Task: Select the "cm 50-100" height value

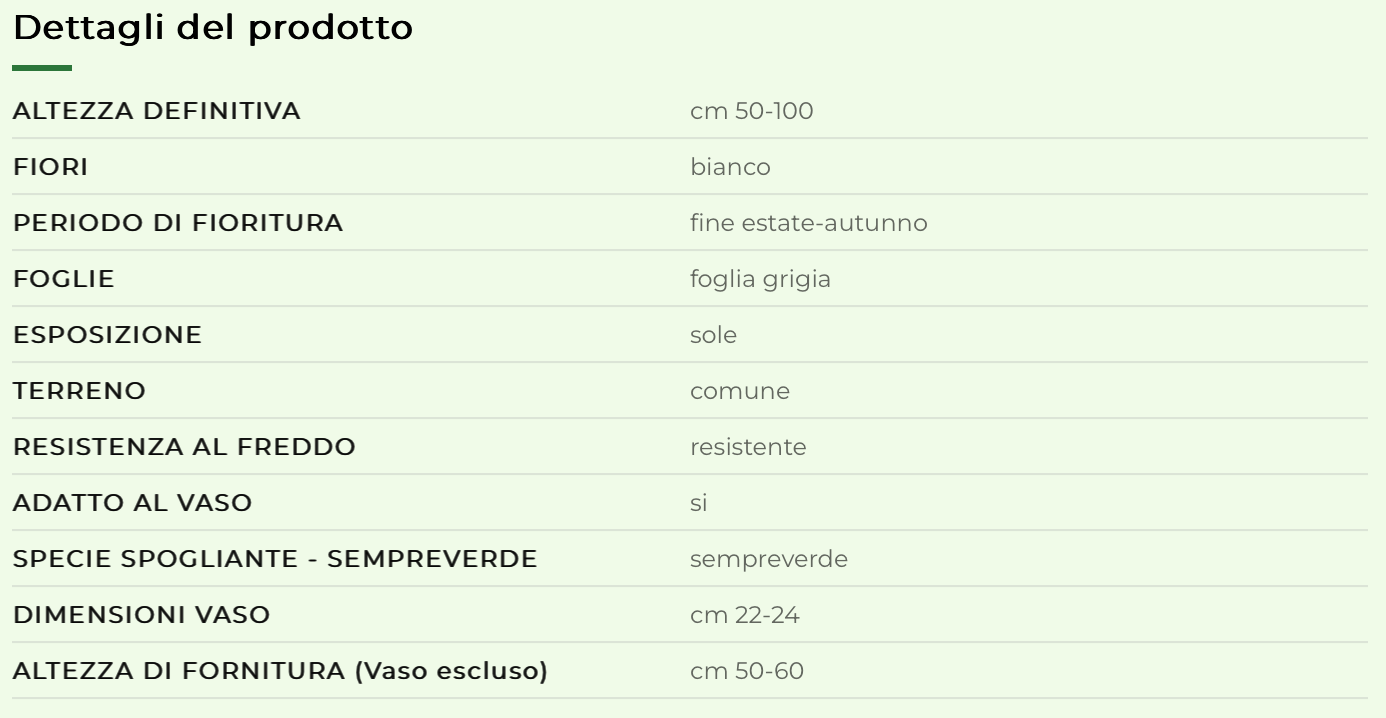Action: [x=751, y=111]
